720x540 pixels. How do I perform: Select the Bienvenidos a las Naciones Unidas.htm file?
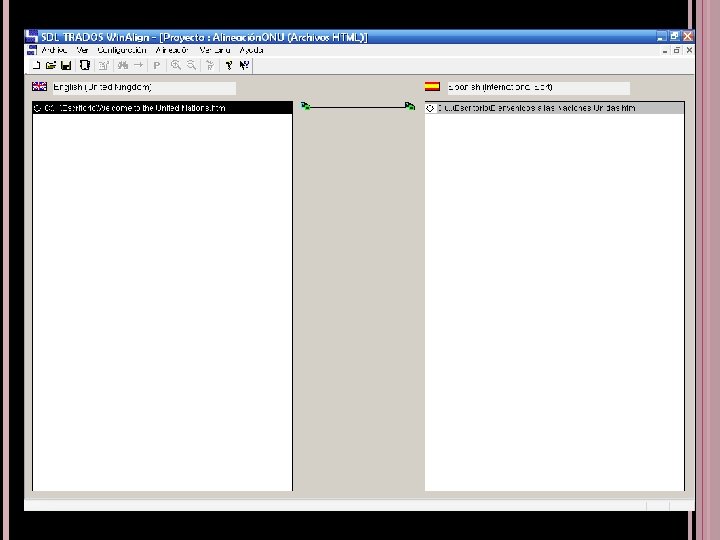(554, 108)
